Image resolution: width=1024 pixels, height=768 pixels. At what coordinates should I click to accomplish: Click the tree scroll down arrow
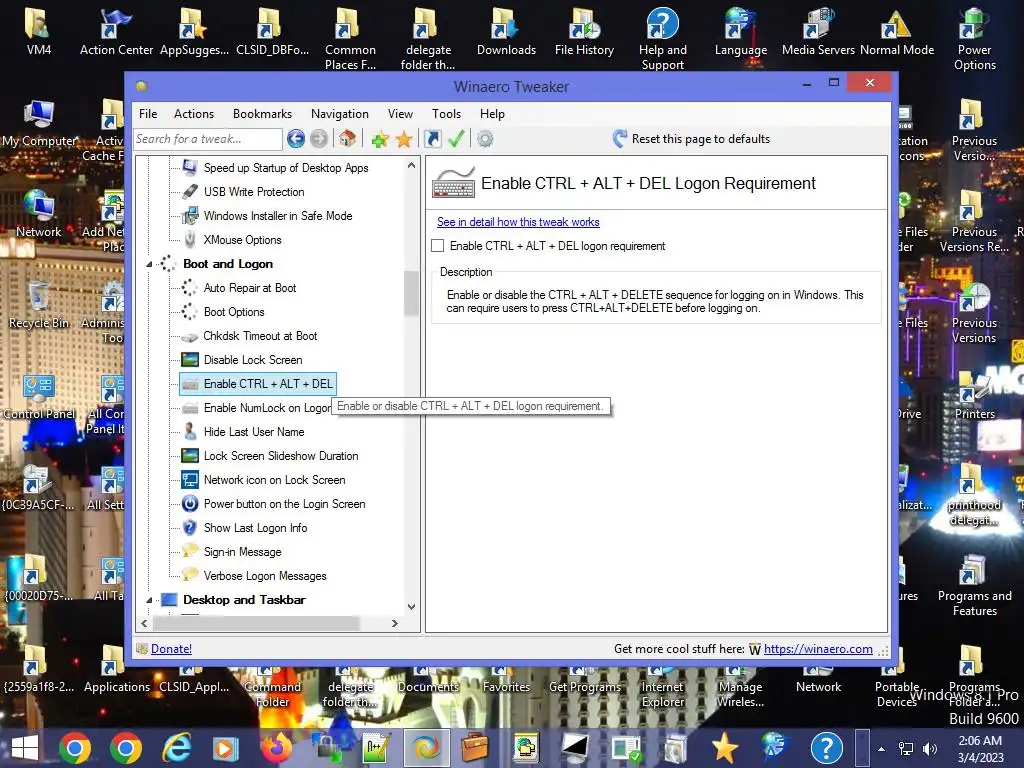coord(411,607)
